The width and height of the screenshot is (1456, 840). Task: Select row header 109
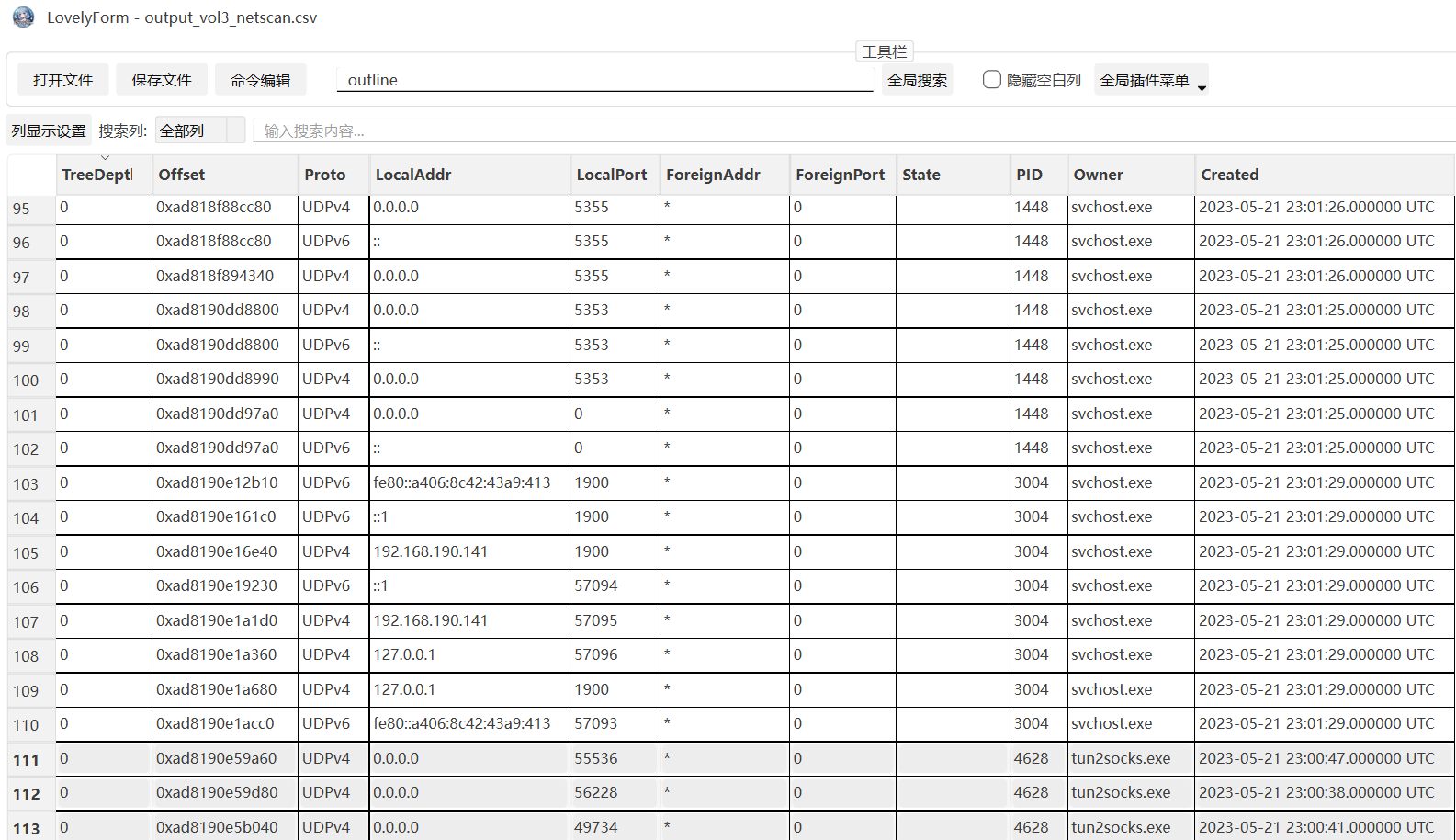click(x=31, y=691)
